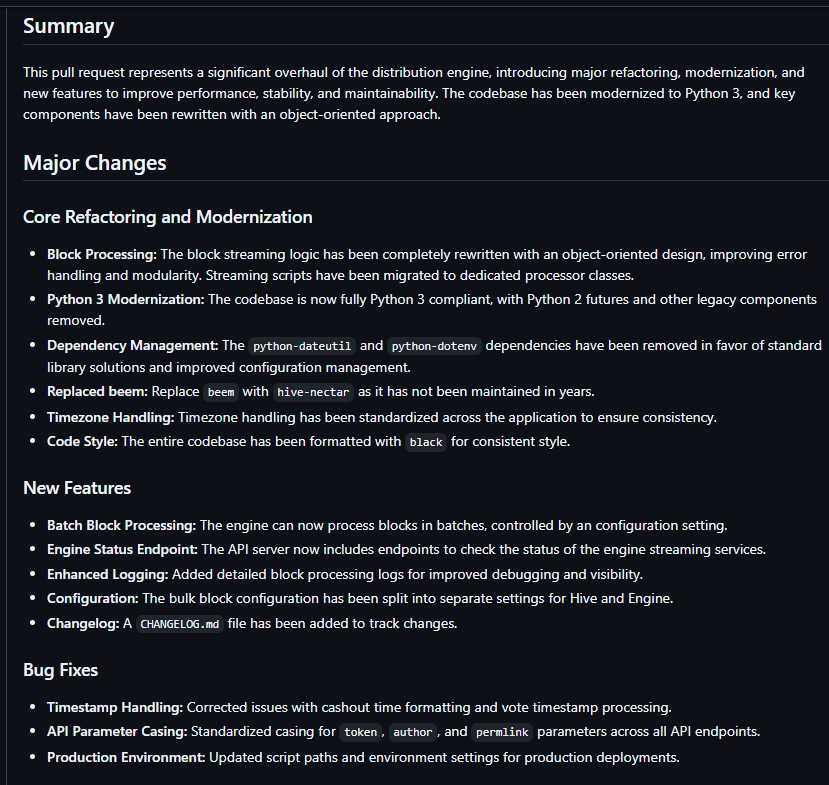Click the New Features heading
The height and width of the screenshot is (785, 829).
77,488
